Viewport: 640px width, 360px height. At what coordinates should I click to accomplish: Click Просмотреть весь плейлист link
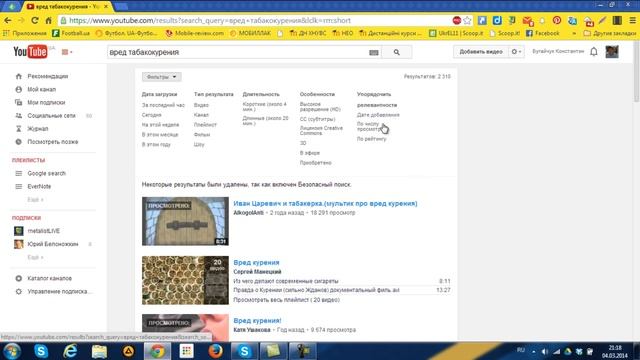pyautogui.click(x=287, y=300)
